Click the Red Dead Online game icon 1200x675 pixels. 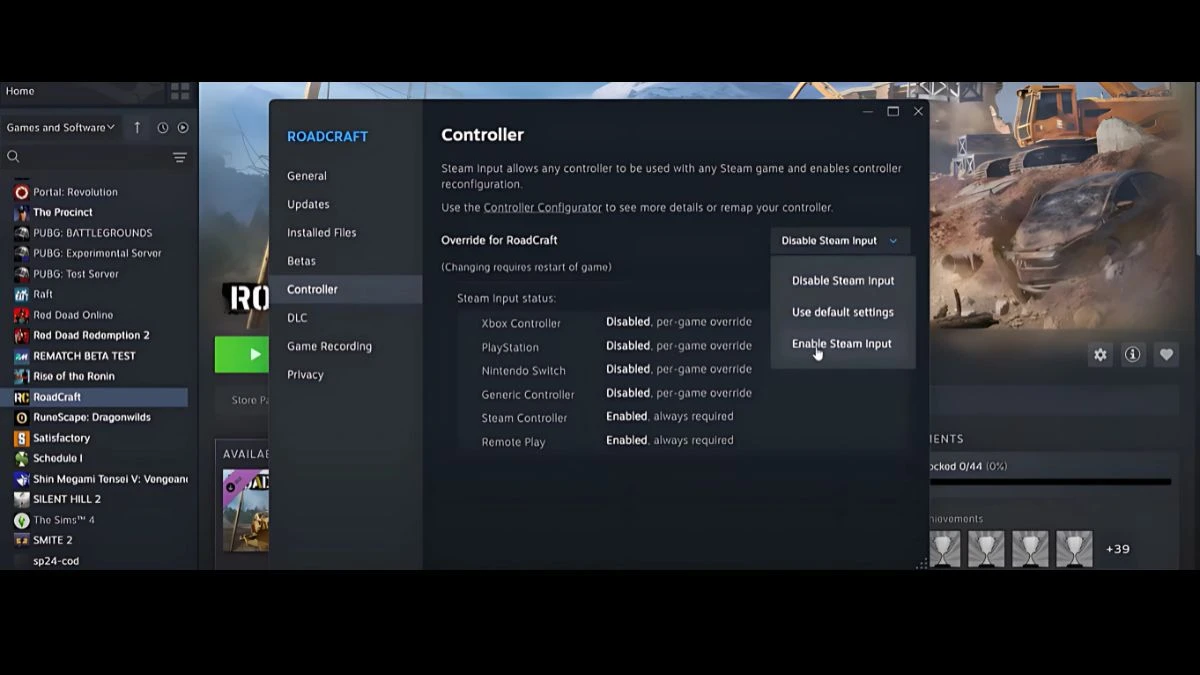(21, 315)
